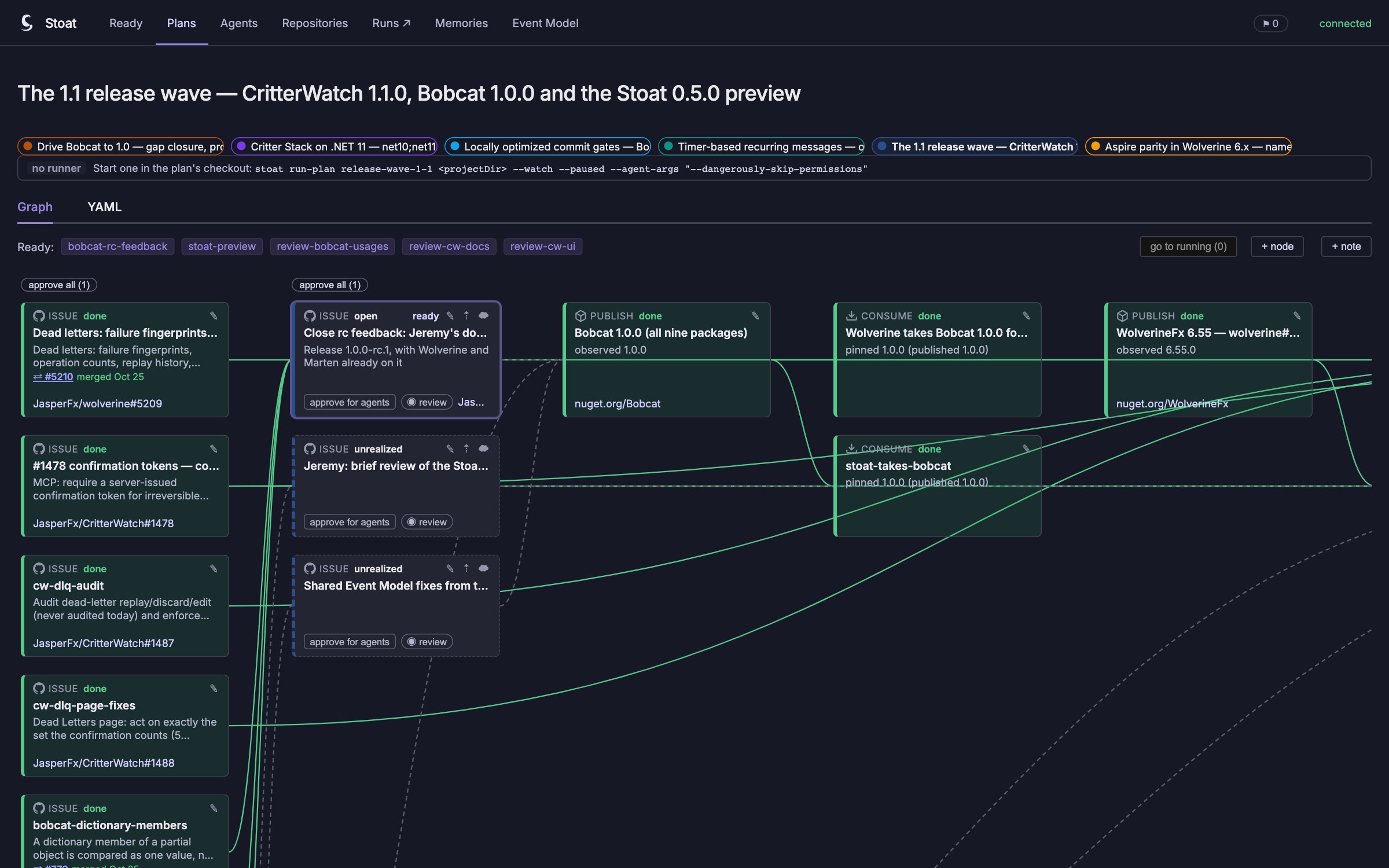Select 'Aspire parity in Wolverine 6.x' plan chip
Screen dimensions: 1389x868
[1188, 146]
